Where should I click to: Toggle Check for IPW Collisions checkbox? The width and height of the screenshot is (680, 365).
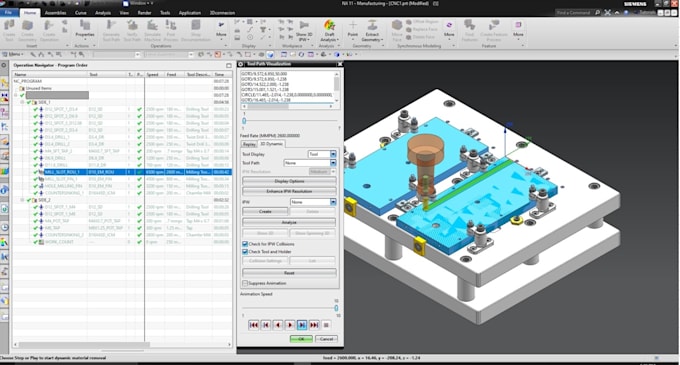[x=245, y=244]
